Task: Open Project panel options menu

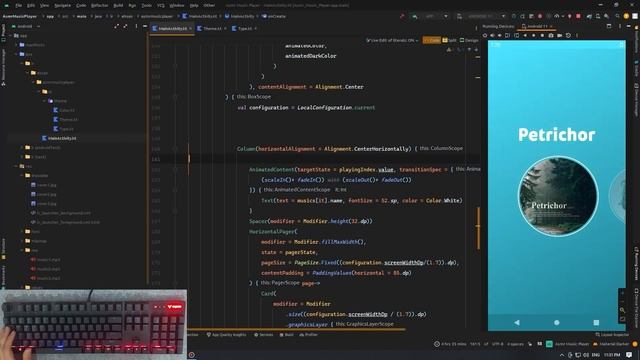Action: click(136, 26)
